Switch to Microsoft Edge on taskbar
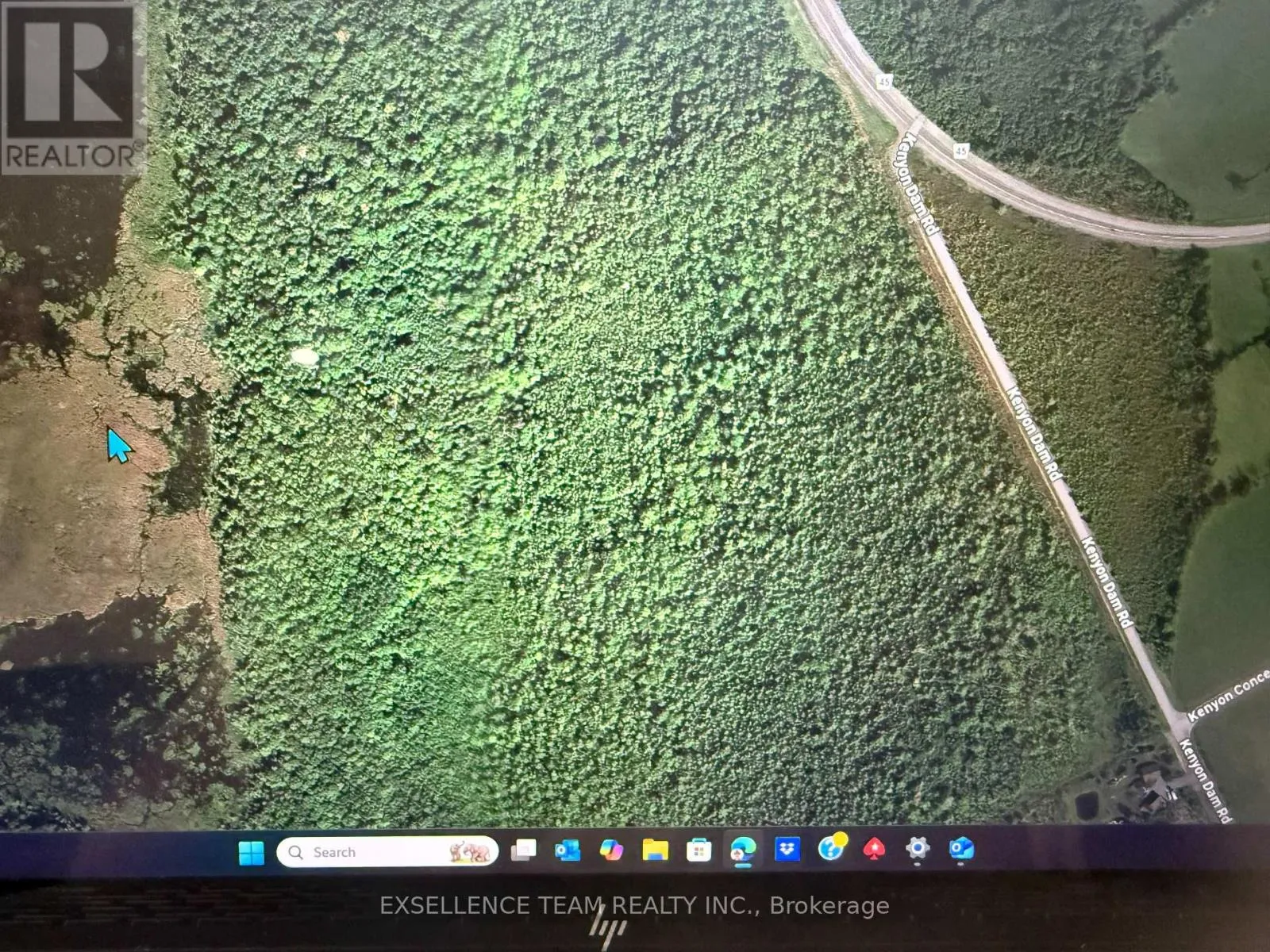The width and height of the screenshot is (1270, 952). tap(743, 850)
